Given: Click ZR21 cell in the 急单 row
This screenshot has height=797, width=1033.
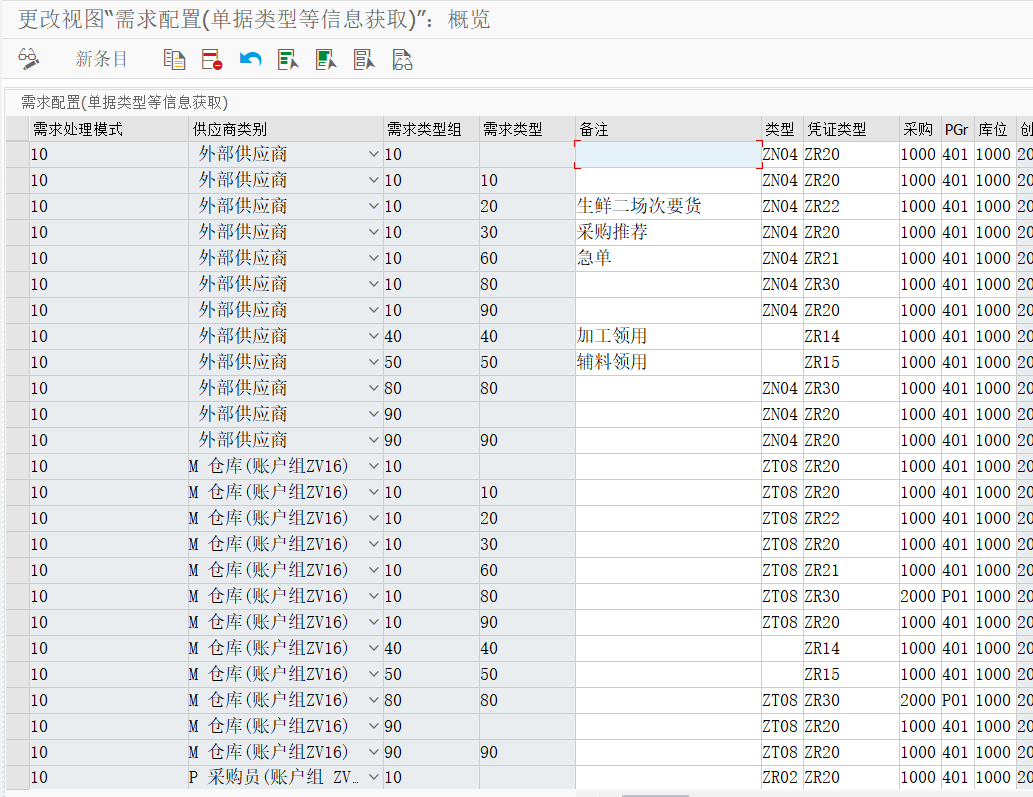Looking at the screenshot, I should (851, 258).
